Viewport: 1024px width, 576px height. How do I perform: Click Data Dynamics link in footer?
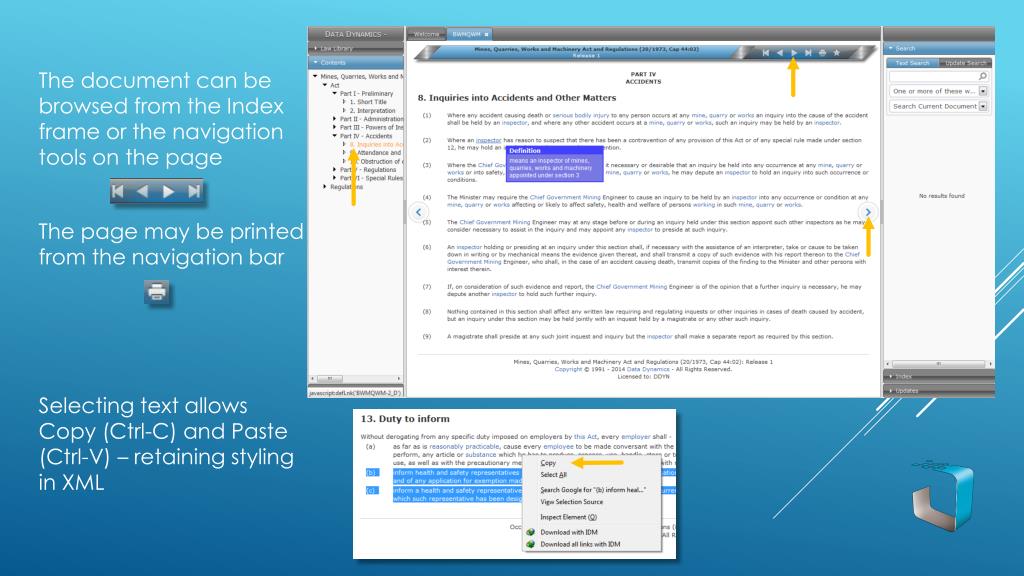[648, 369]
